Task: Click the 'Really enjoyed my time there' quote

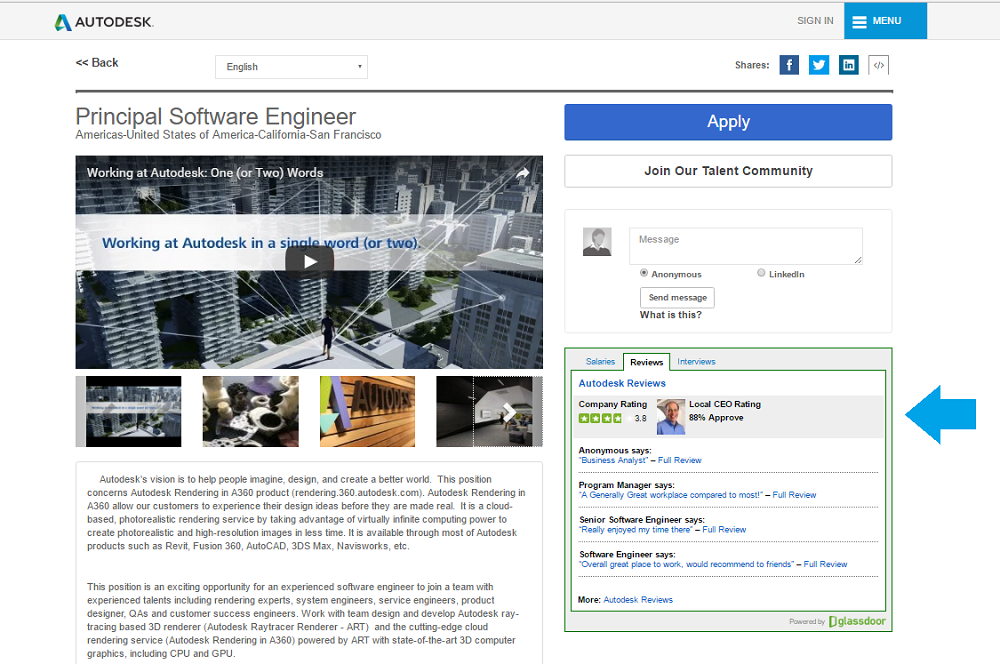Action: click(x=636, y=530)
